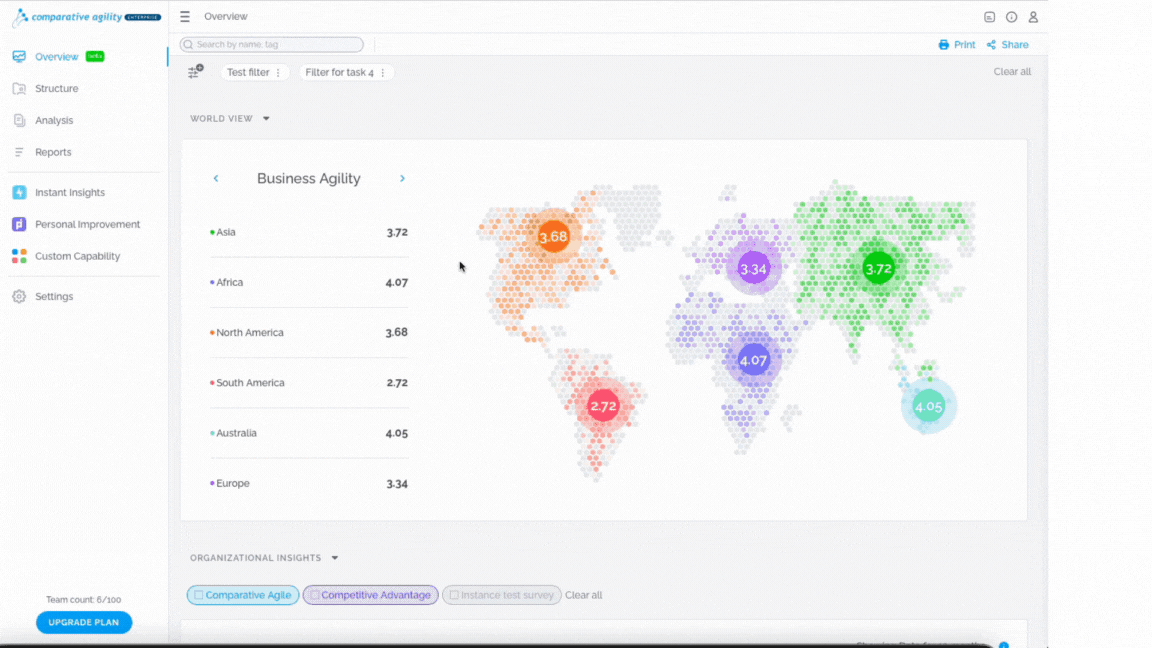Screen dimensions: 1152x648
Task: Toggle the Competitive Advantage checkbox
Action: [314, 595]
